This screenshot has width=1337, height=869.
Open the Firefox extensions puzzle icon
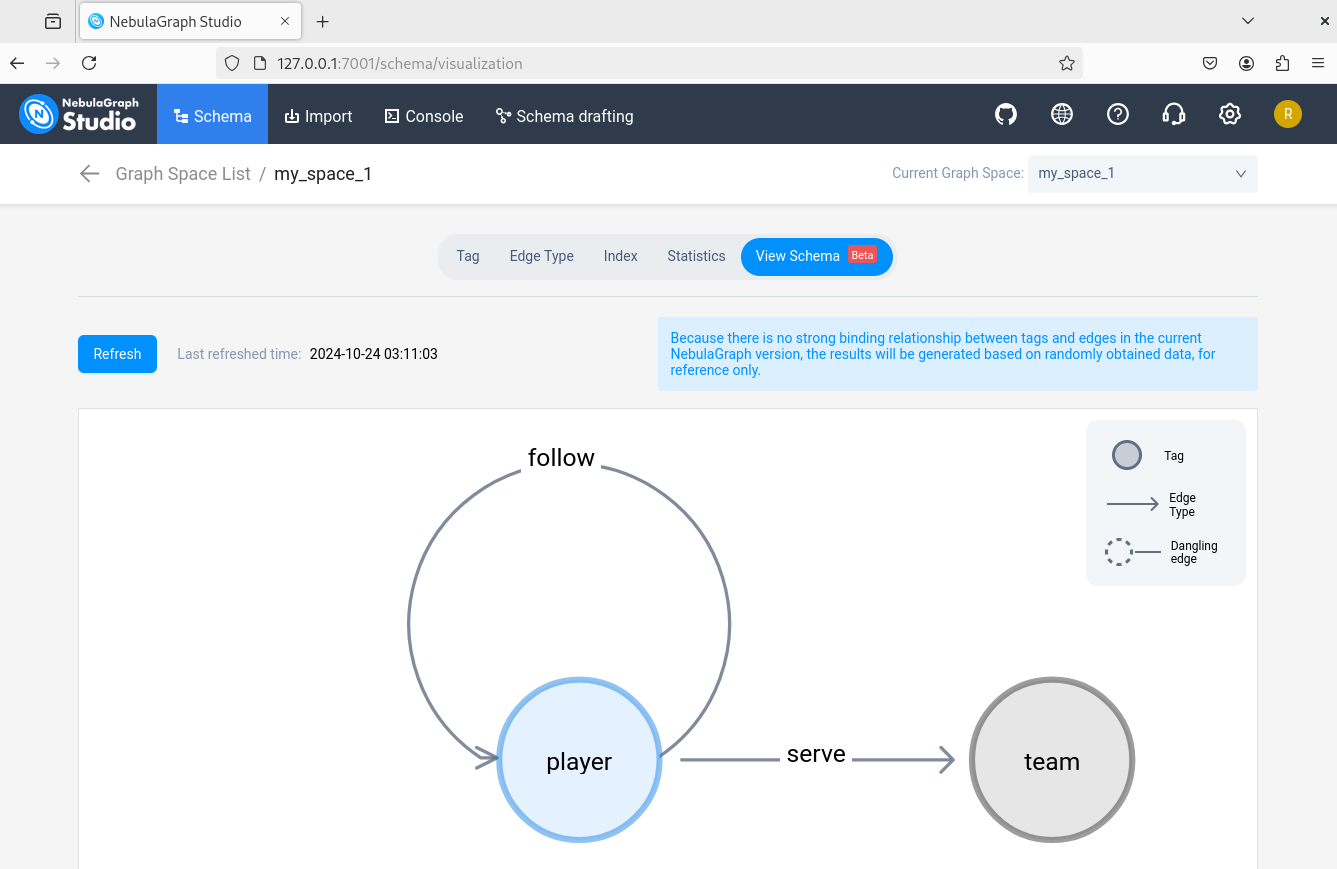click(x=1283, y=63)
